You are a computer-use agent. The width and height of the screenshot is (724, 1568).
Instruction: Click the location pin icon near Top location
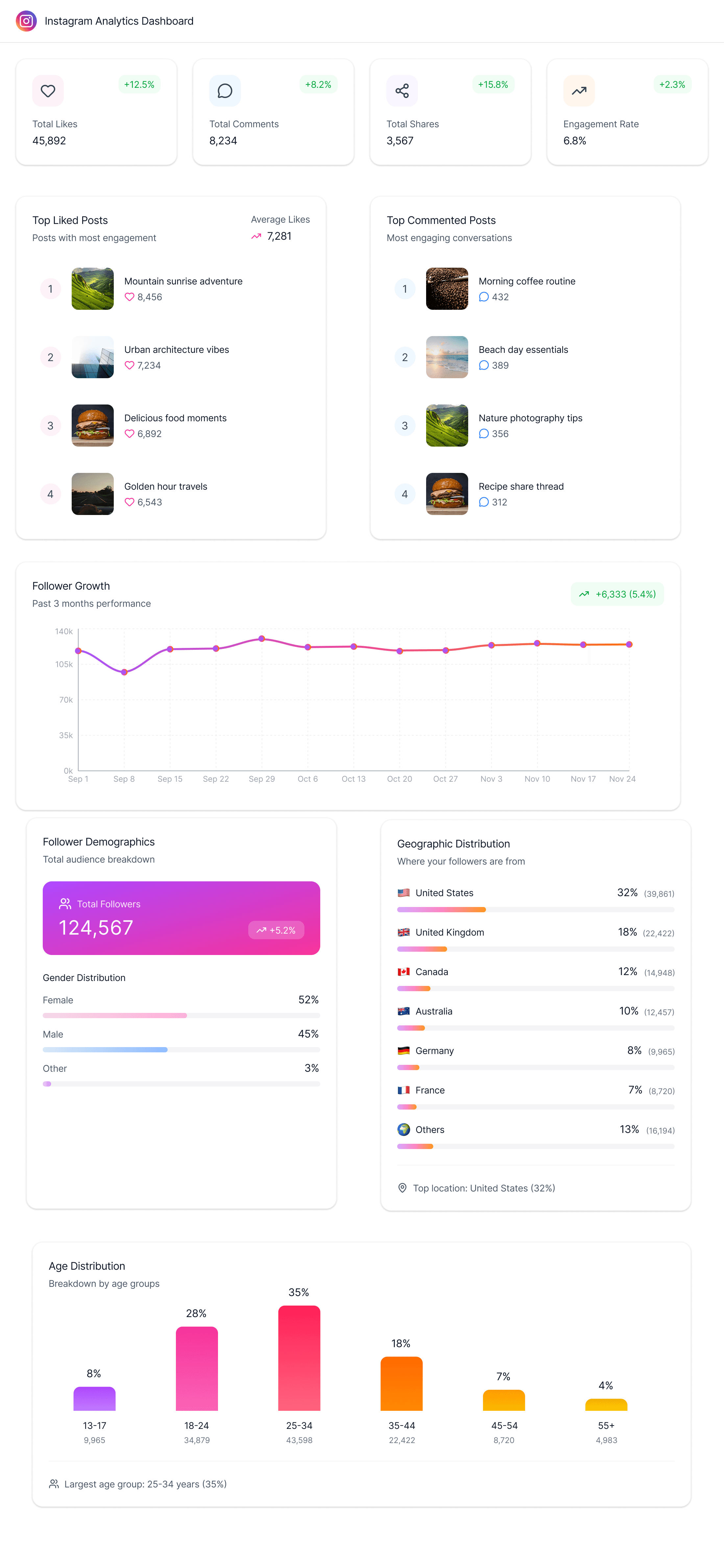(x=402, y=1188)
